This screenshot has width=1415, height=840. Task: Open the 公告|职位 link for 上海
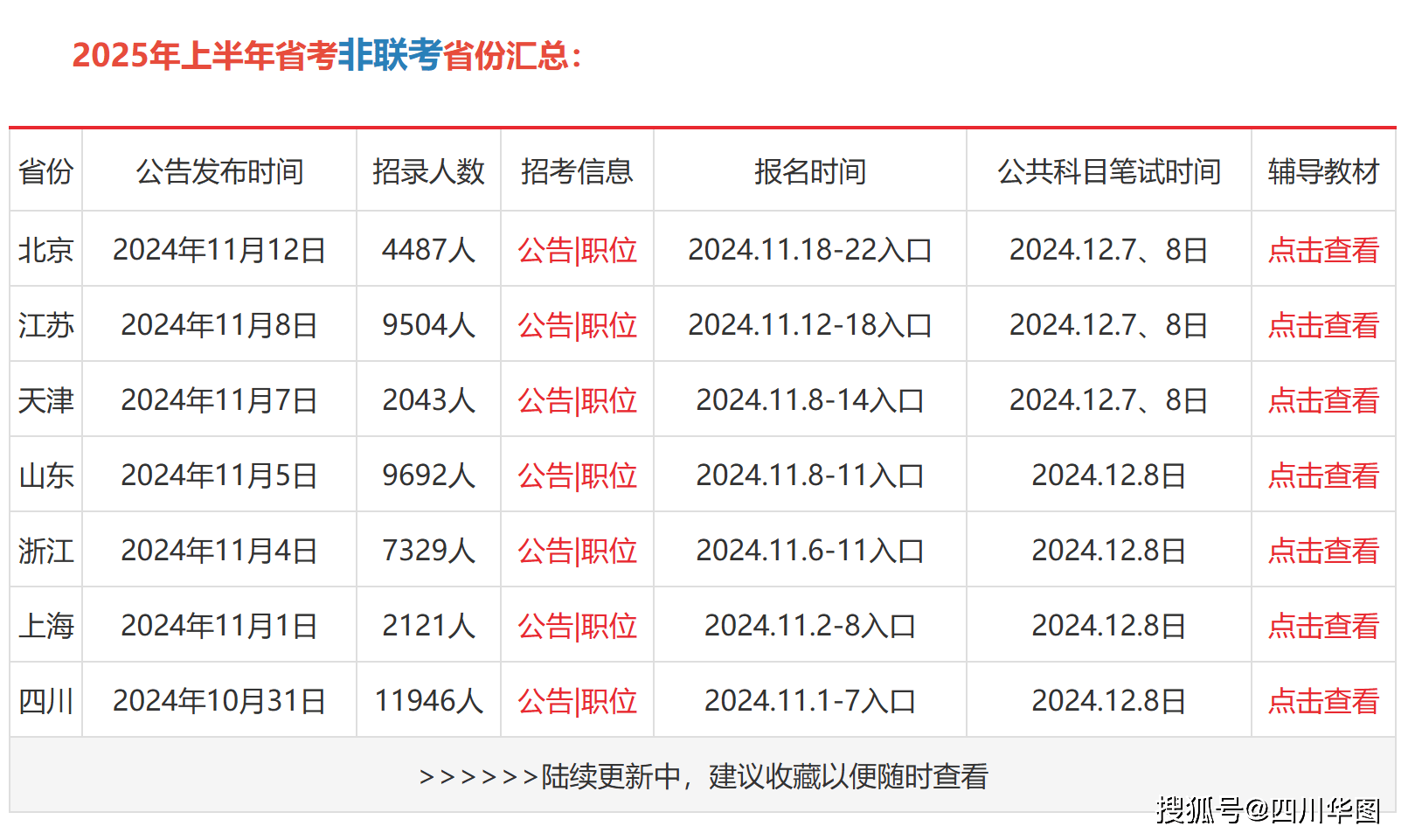click(x=577, y=626)
